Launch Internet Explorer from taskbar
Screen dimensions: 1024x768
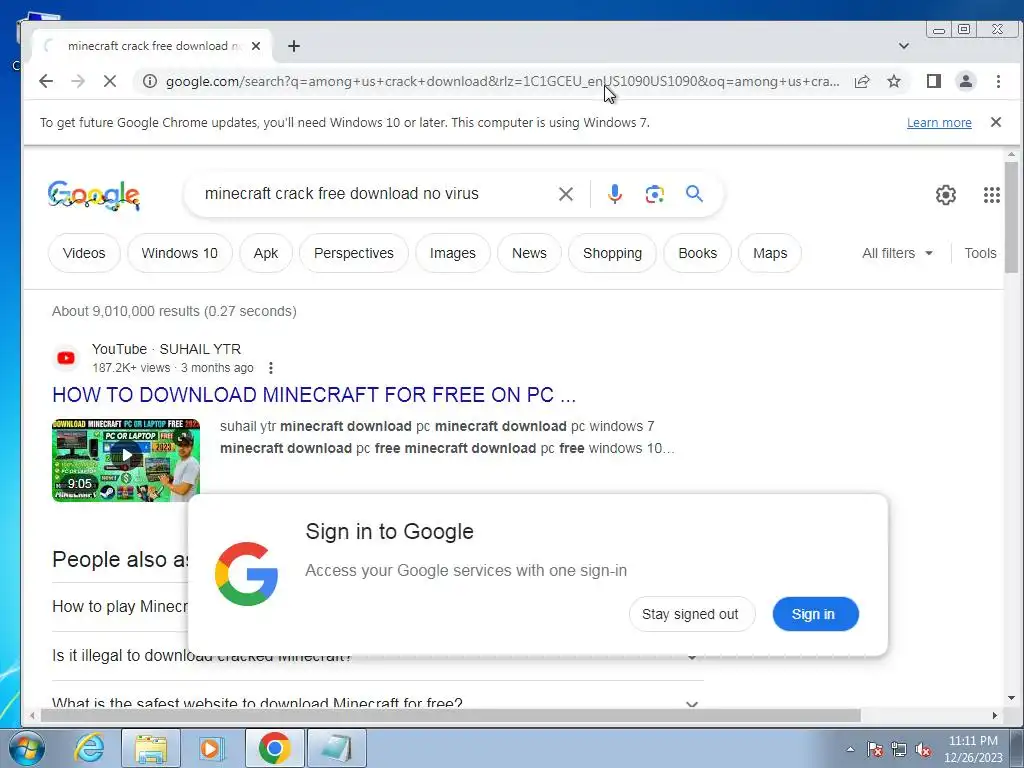[89, 748]
